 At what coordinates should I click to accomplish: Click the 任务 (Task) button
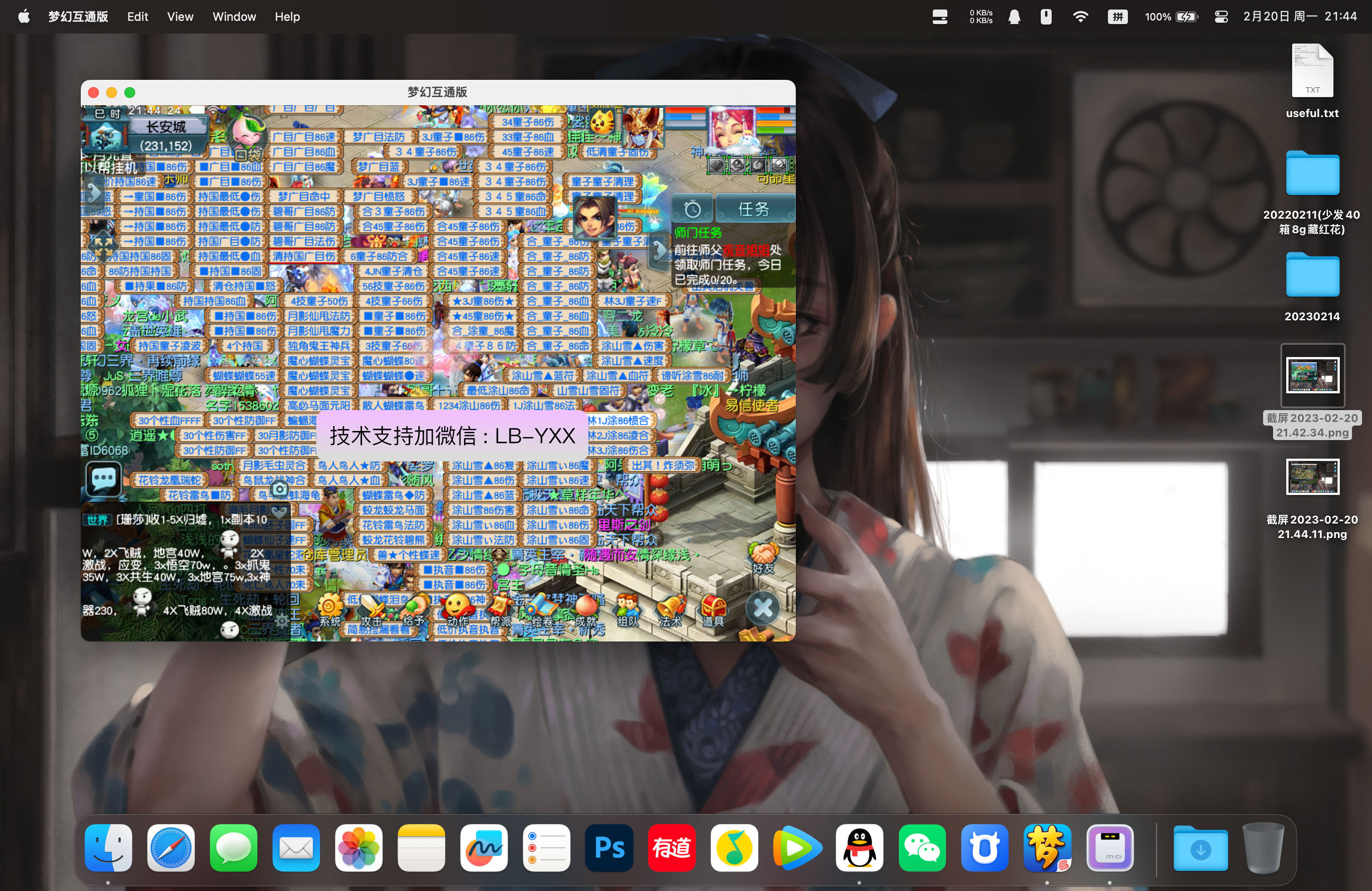tap(755, 209)
